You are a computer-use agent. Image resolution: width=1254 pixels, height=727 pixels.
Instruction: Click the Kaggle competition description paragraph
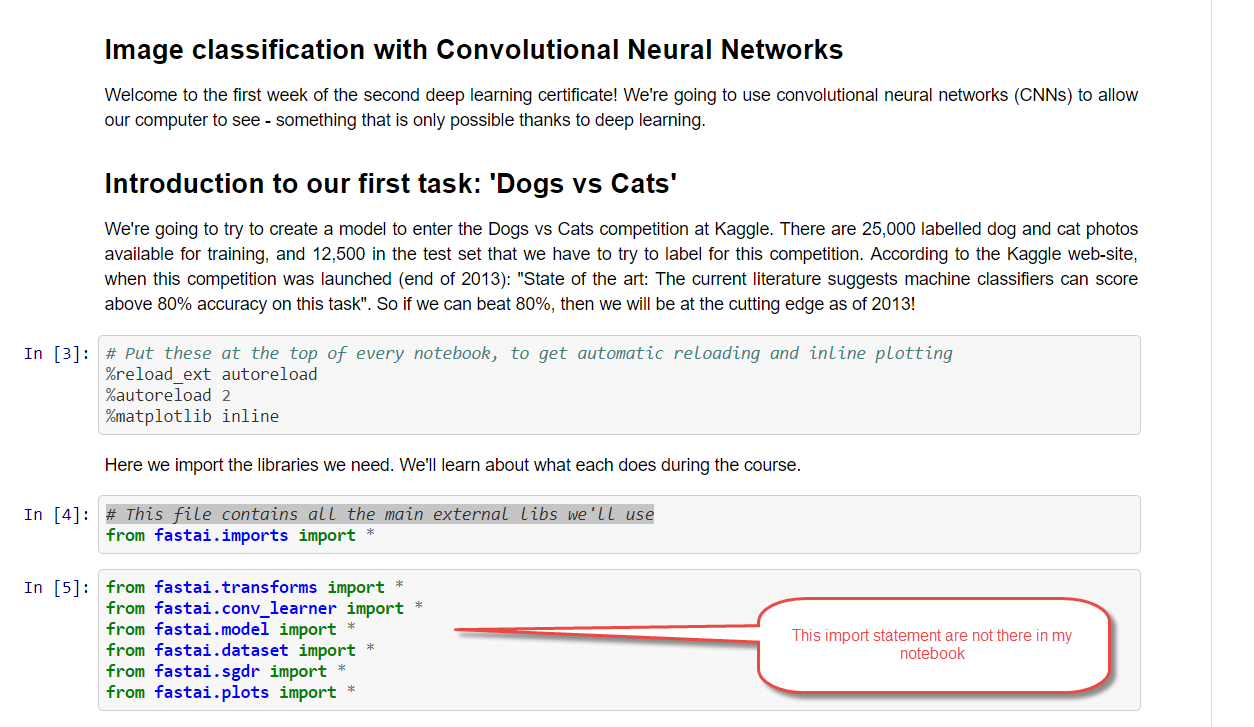[x=620, y=266]
